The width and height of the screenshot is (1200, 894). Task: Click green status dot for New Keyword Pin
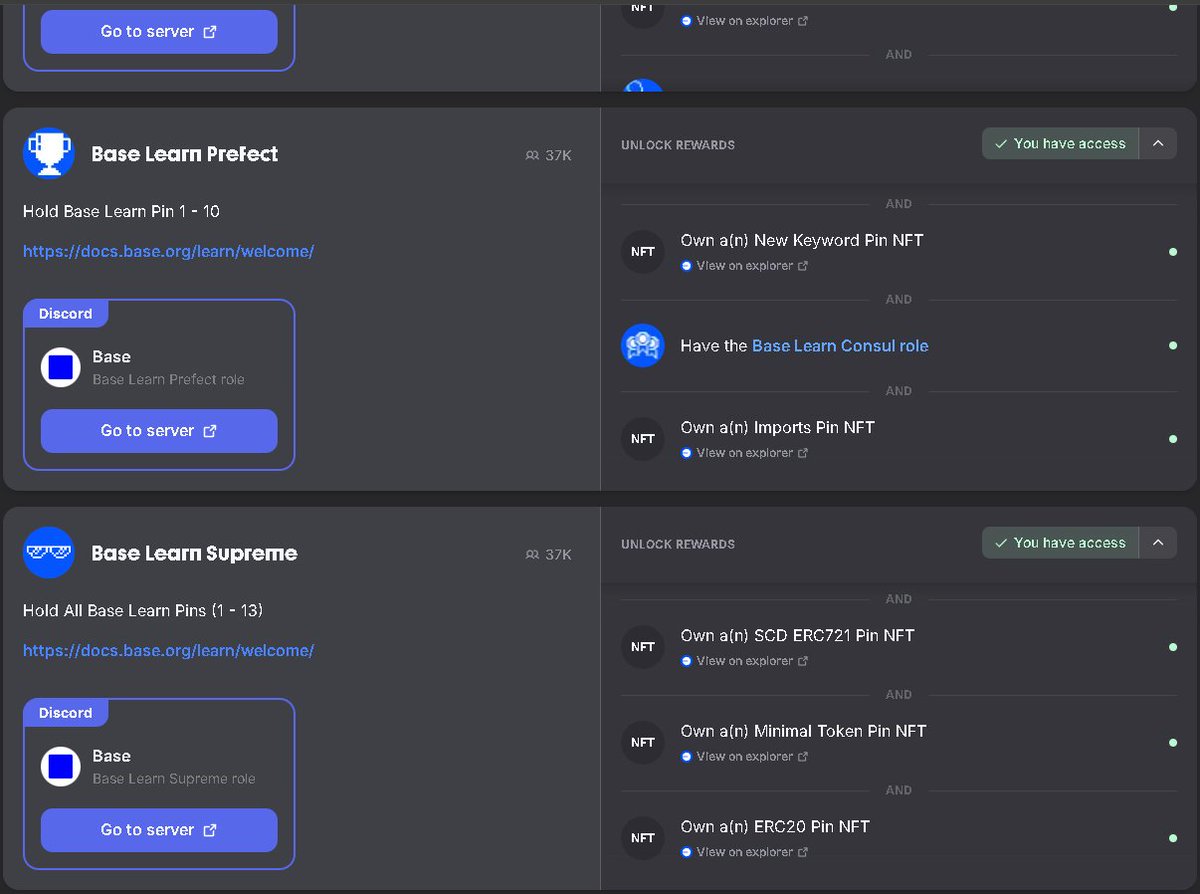(1173, 252)
